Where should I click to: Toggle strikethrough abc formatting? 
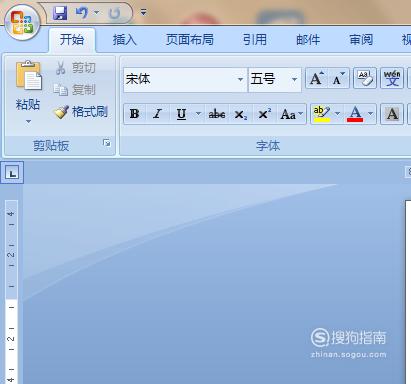click(x=217, y=114)
